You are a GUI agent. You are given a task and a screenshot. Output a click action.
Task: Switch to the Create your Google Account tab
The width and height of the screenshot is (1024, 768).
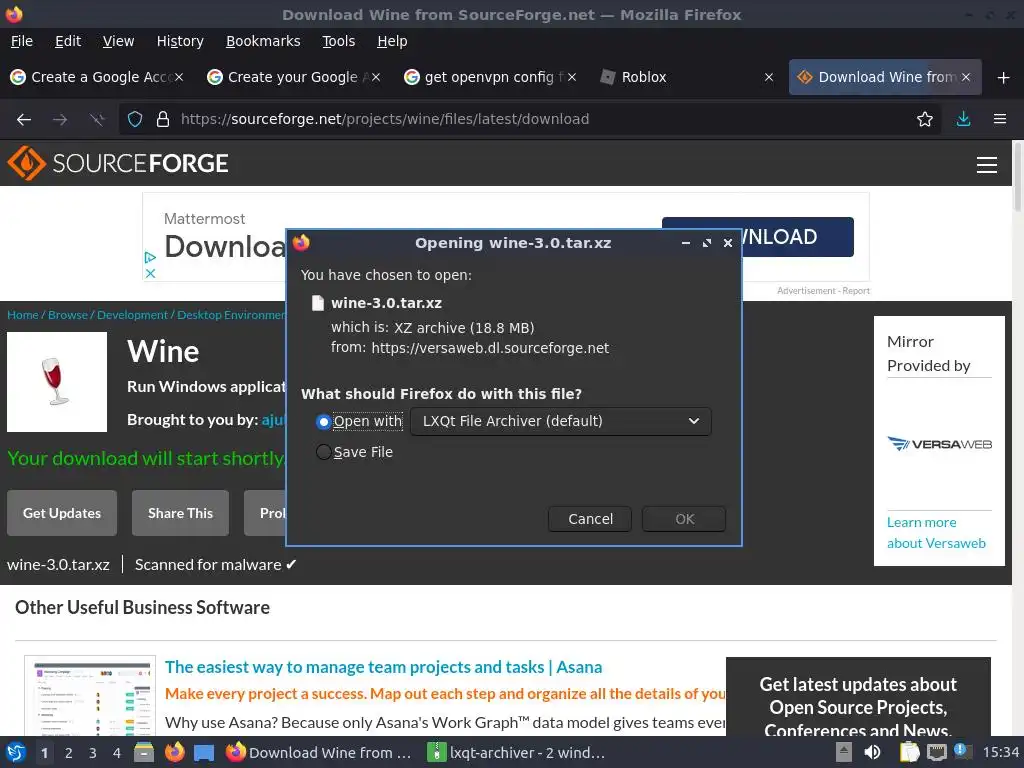pyautogui.click(x=293, y=77)
